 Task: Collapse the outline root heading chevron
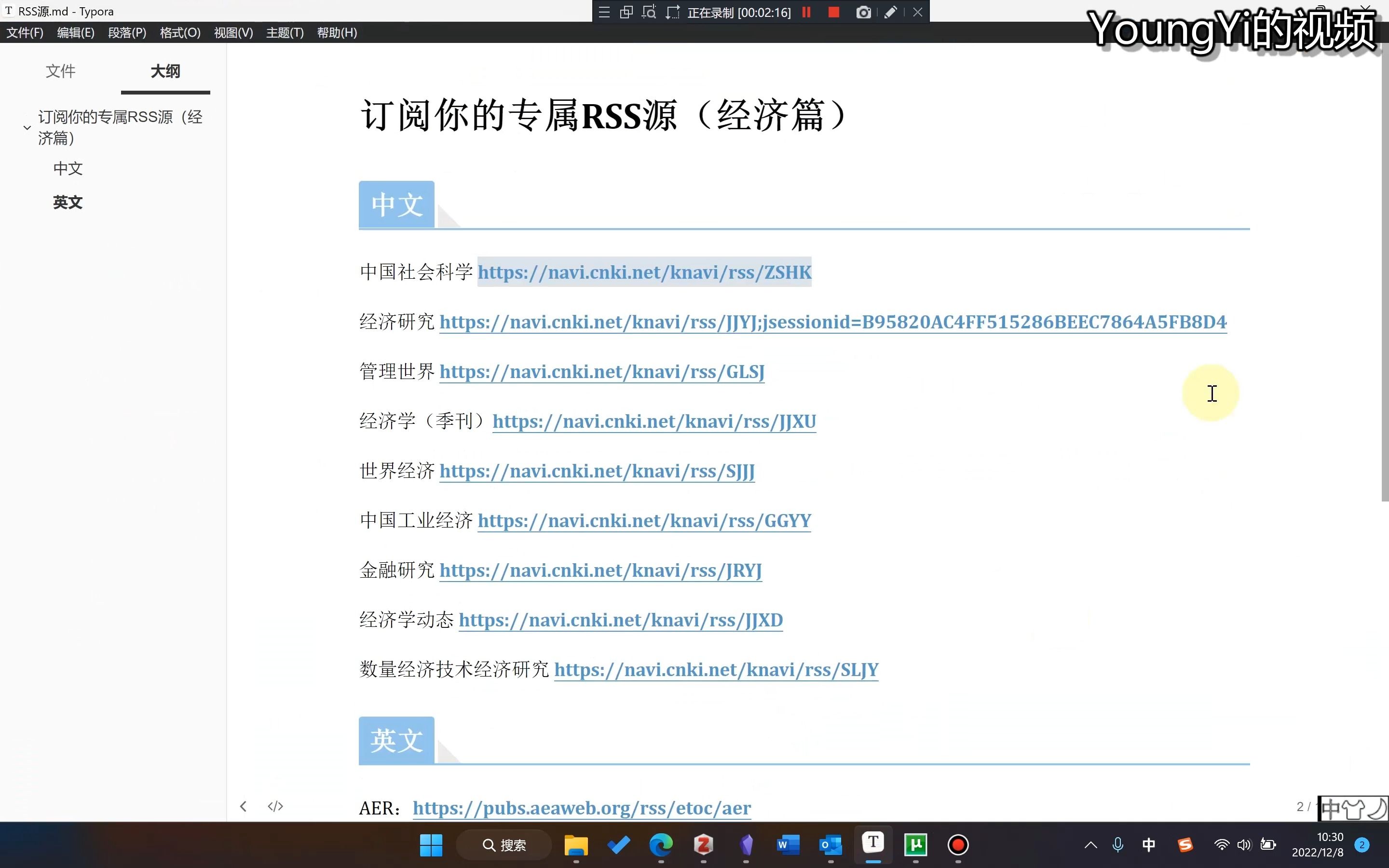(27, 127)
